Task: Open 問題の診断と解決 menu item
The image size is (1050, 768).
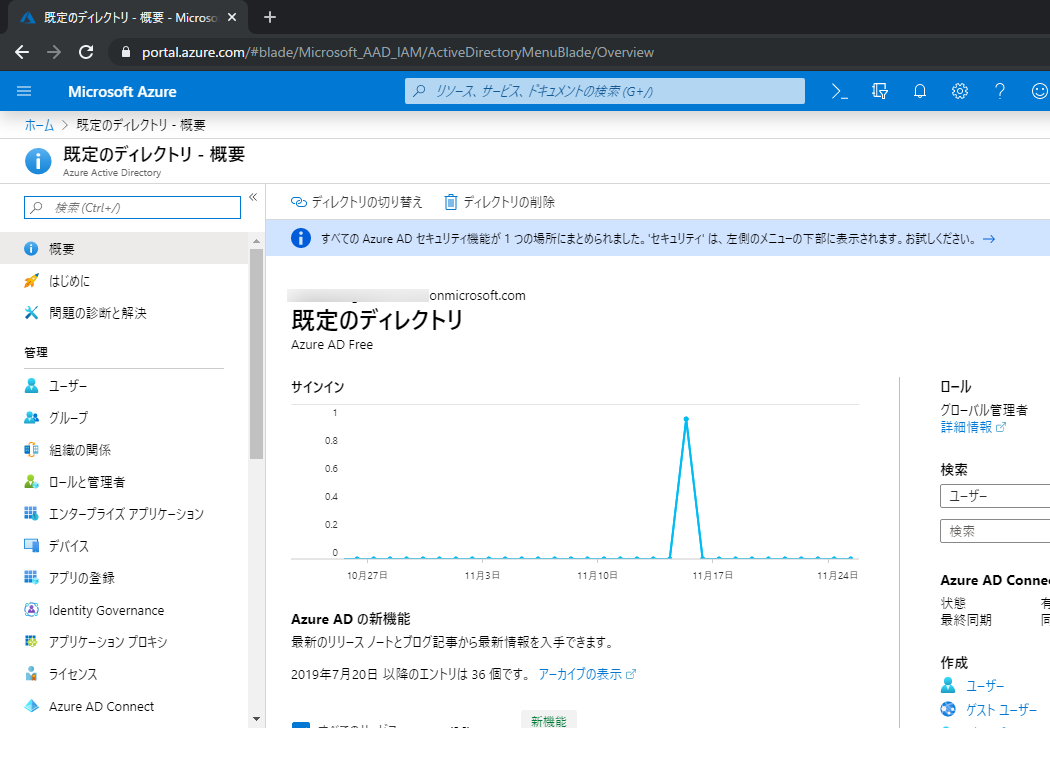Action: [x=124, y=313]
